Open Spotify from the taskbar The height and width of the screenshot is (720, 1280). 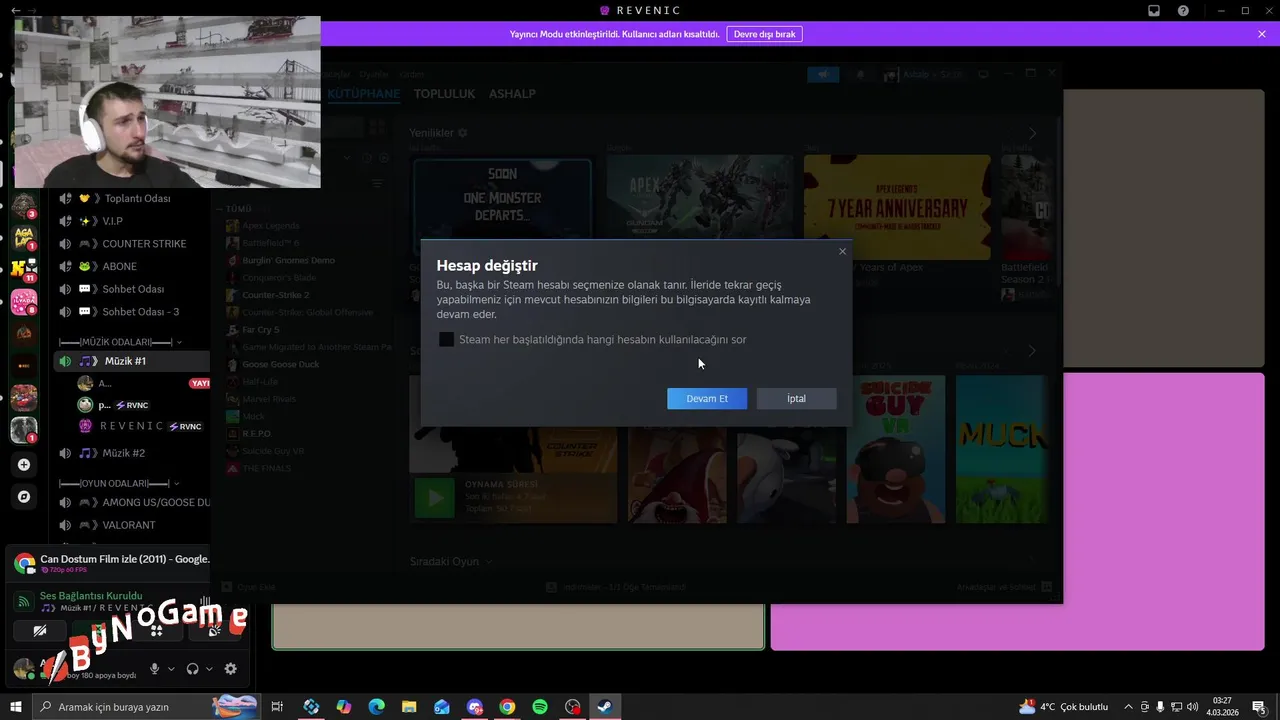click(540, 707)
